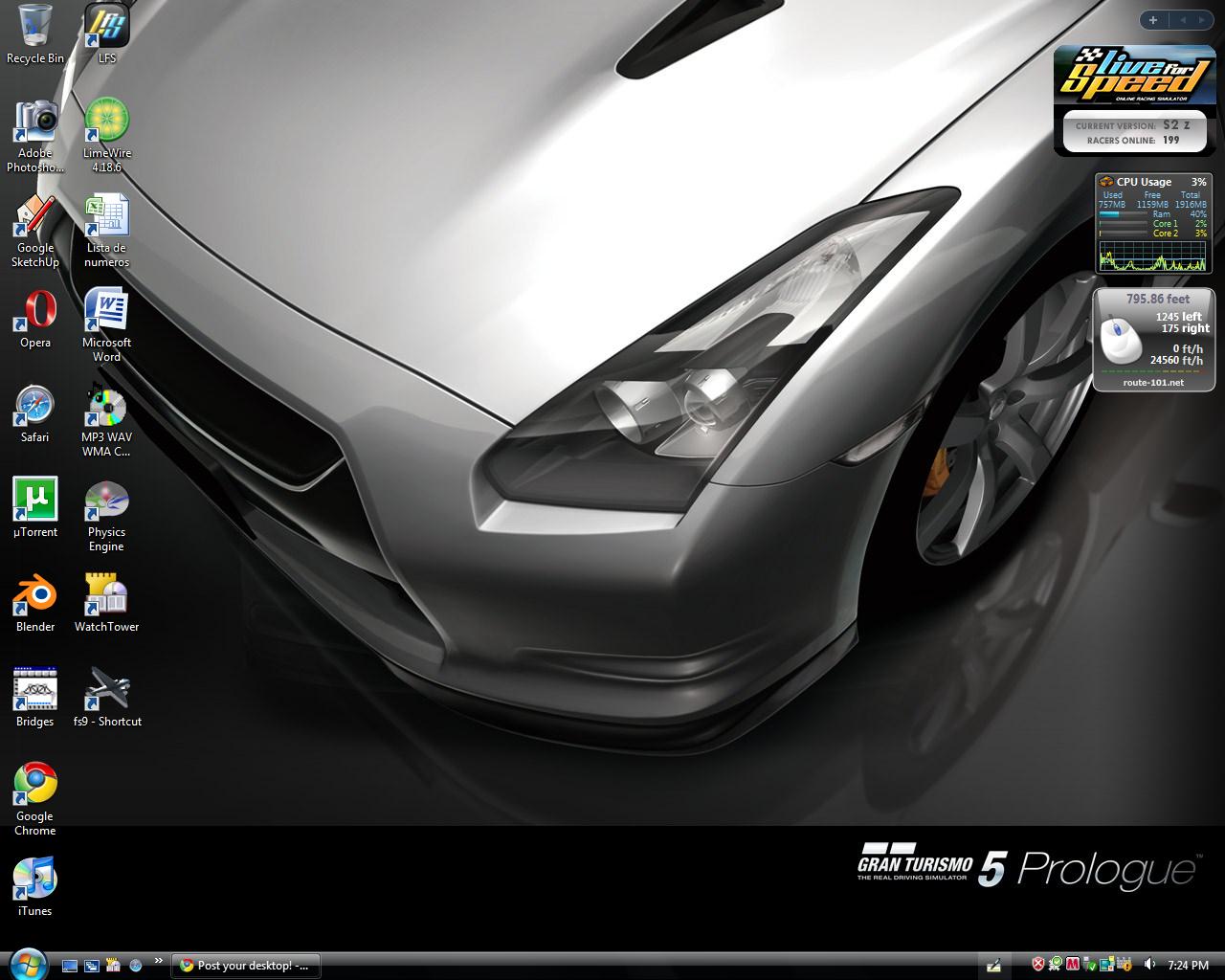The width and height of the screenshot is (1225, 980).
Task: Select the Google Chrome desktop icon
Action: click(x=35, y=799)
